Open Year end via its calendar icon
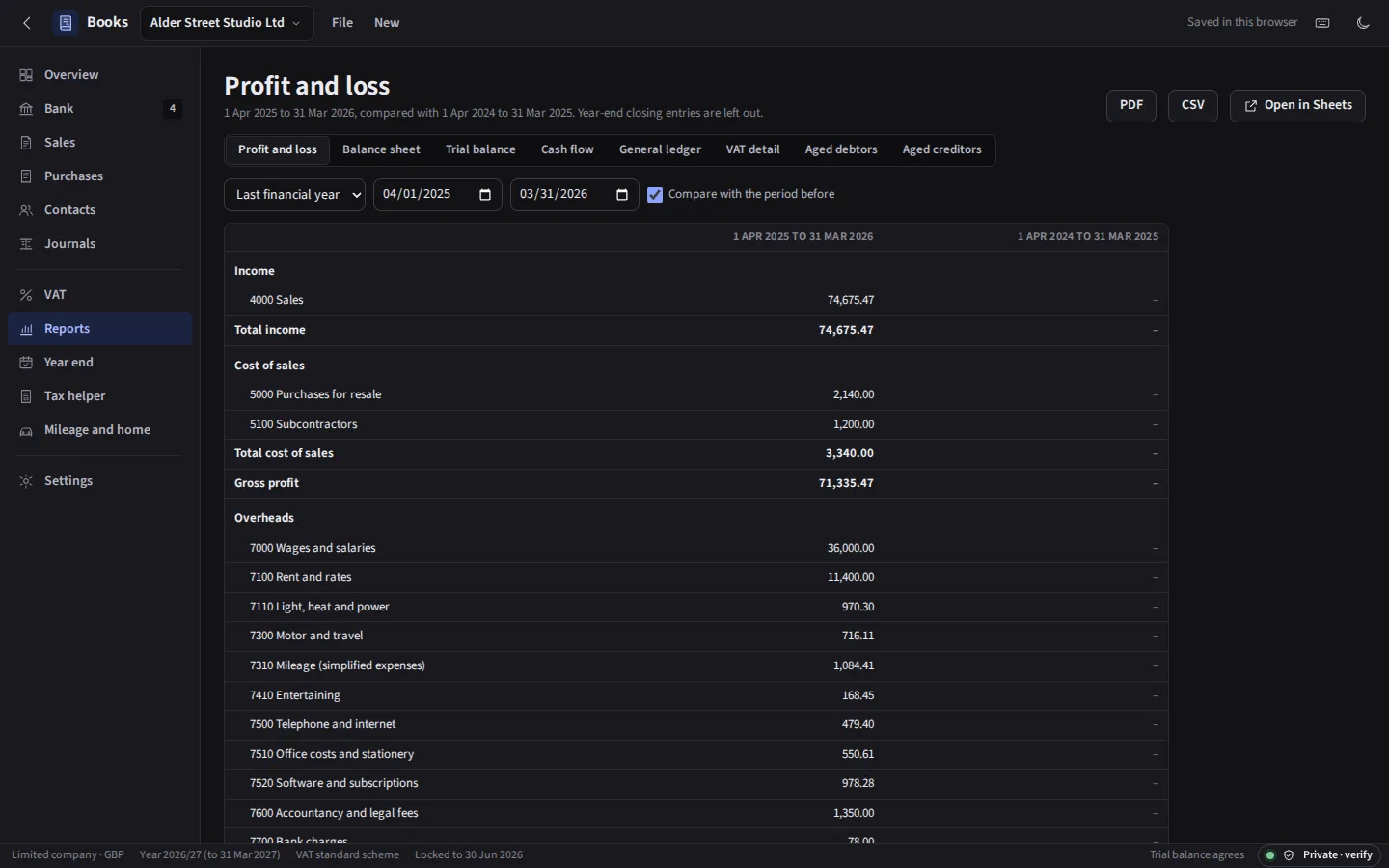Image resolution: width=1389 pixels, height=868 pixels. (26, 363)
